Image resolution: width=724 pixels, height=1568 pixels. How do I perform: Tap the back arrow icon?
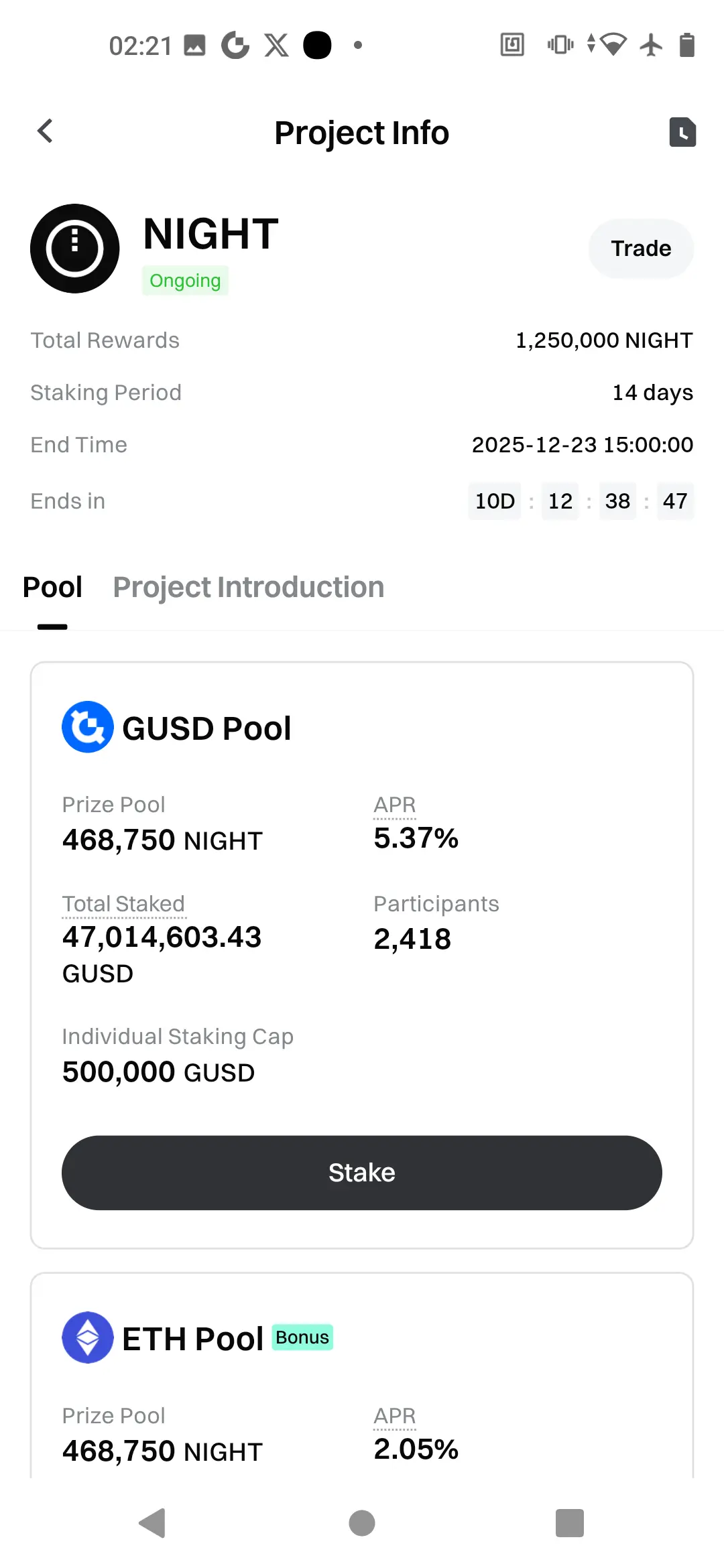click(45, 131)
